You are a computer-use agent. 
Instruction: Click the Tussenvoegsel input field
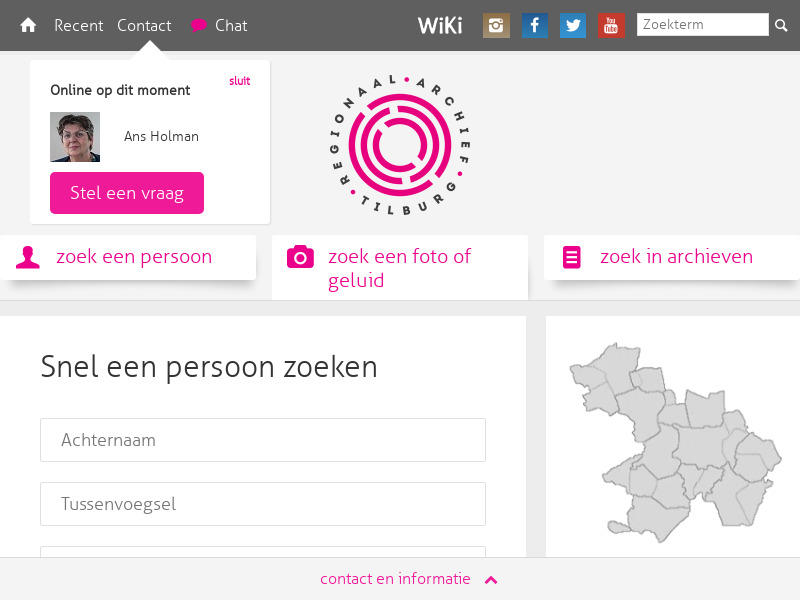click(262, 504)
